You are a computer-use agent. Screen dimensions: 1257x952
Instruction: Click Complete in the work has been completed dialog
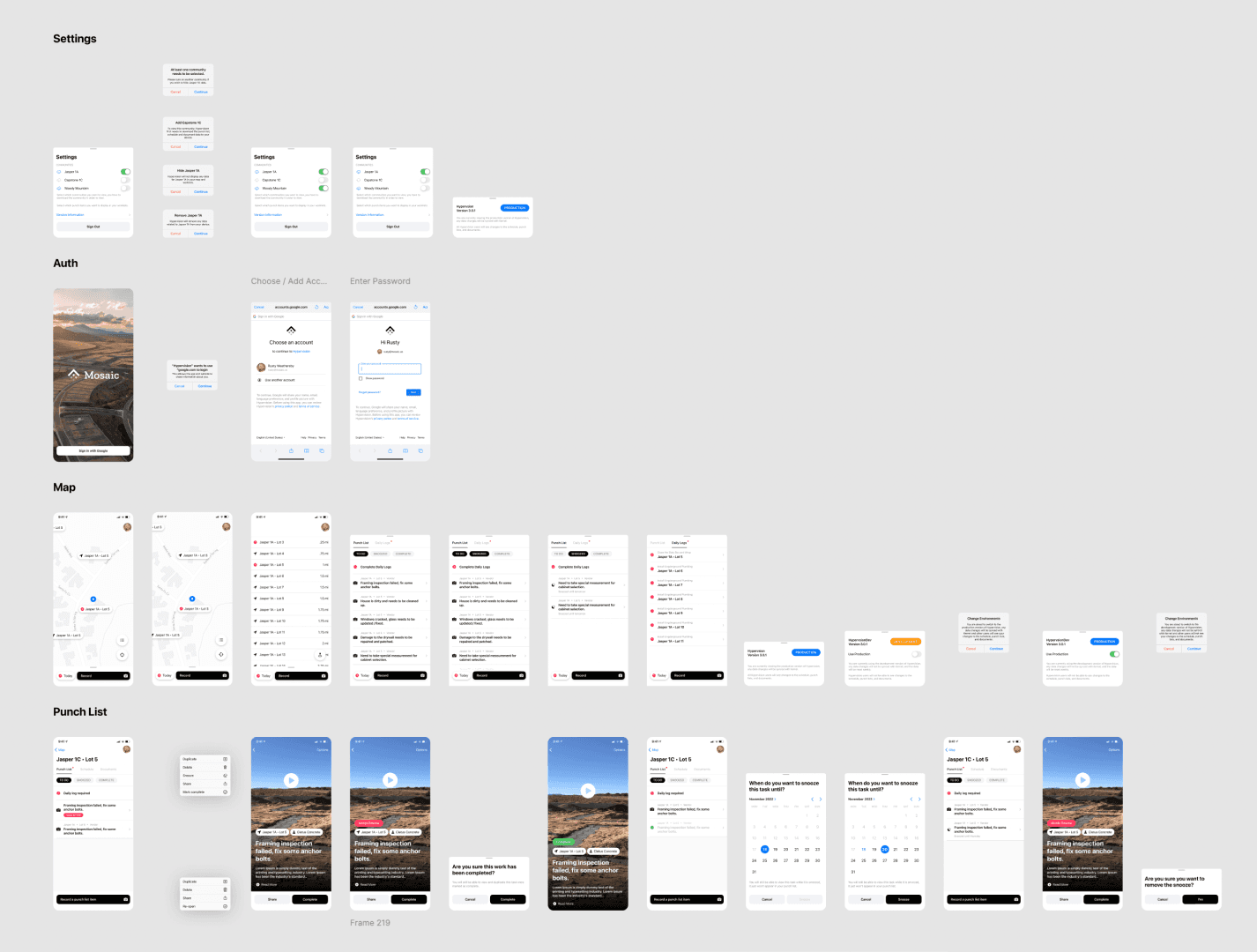[x=508, y=899]
